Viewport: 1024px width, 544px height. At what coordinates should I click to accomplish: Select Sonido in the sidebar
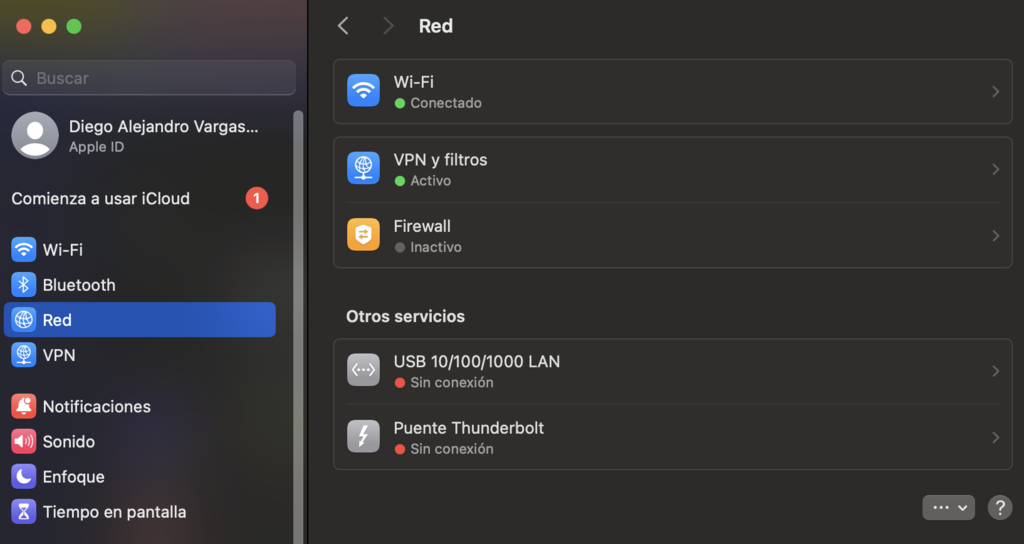click(68, 442)
